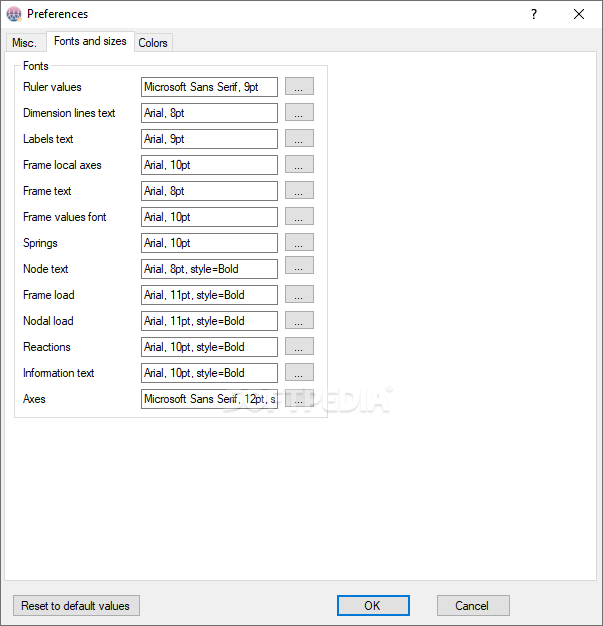603x626 pixels.
Task: Select the Fonts and sizes tab
Action: click(x=90, y=41)
